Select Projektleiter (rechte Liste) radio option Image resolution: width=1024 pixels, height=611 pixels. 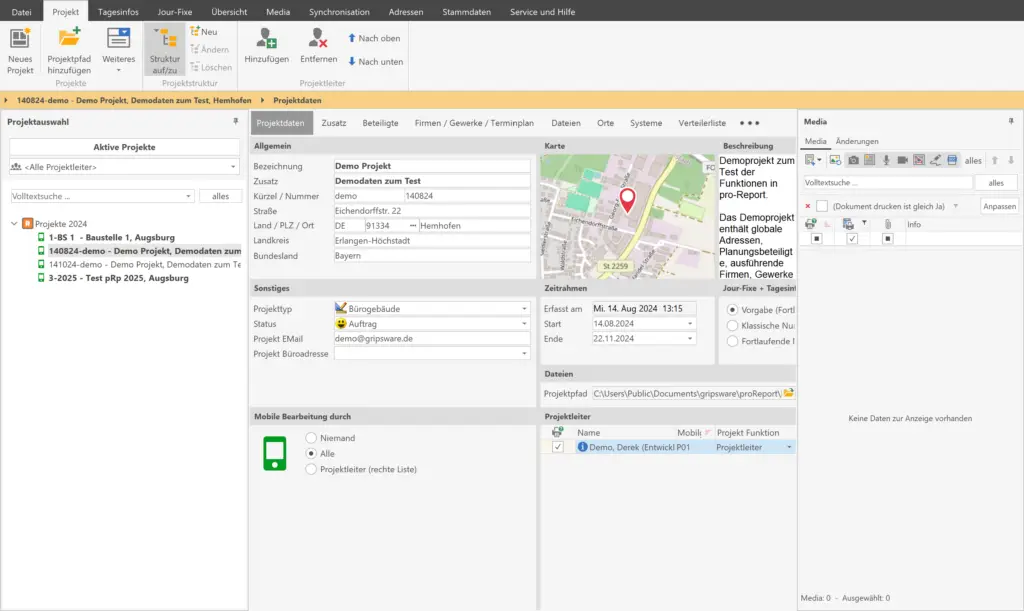tap(311, 469)
